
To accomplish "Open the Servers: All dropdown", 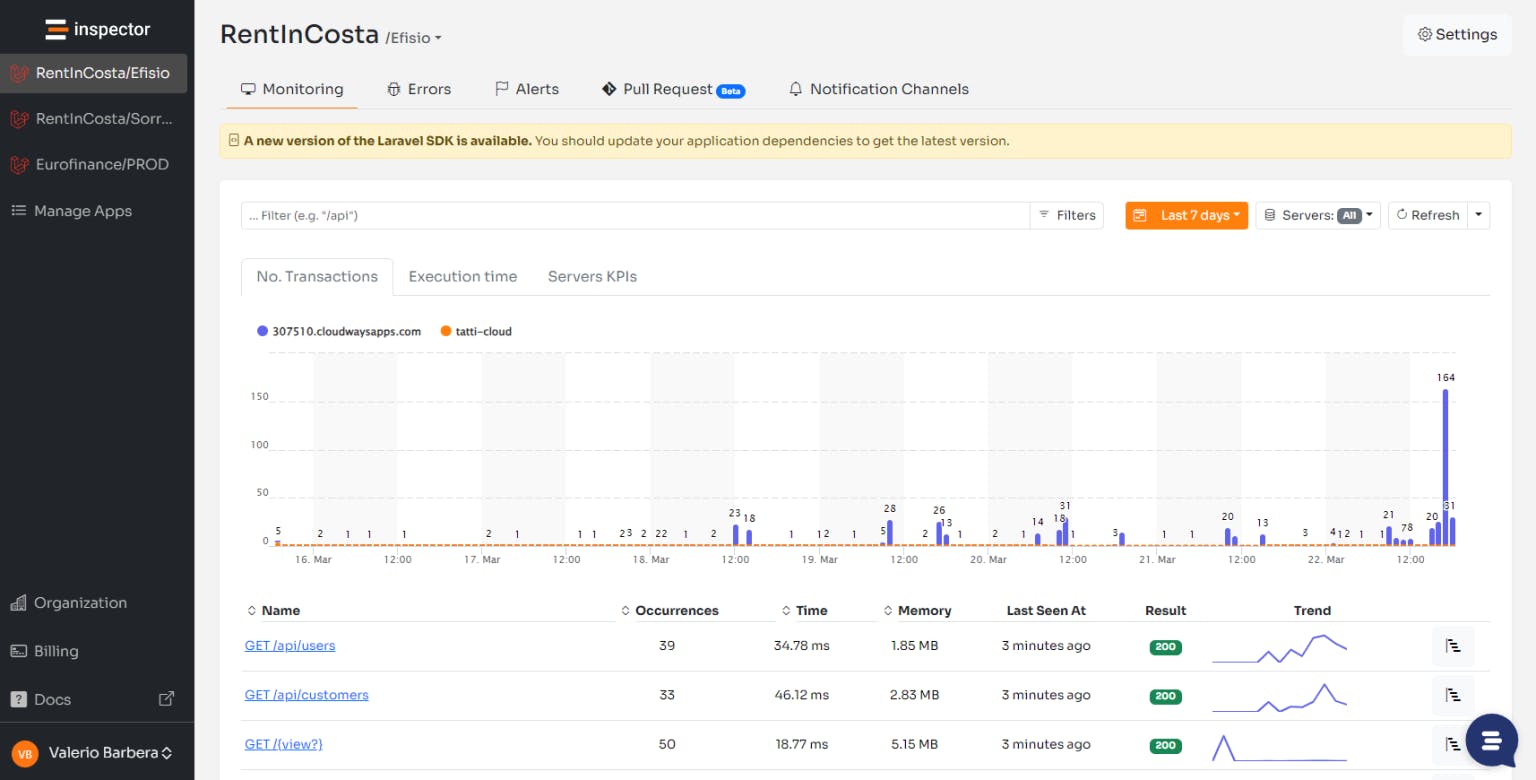I will click(x=1318, y=215).
